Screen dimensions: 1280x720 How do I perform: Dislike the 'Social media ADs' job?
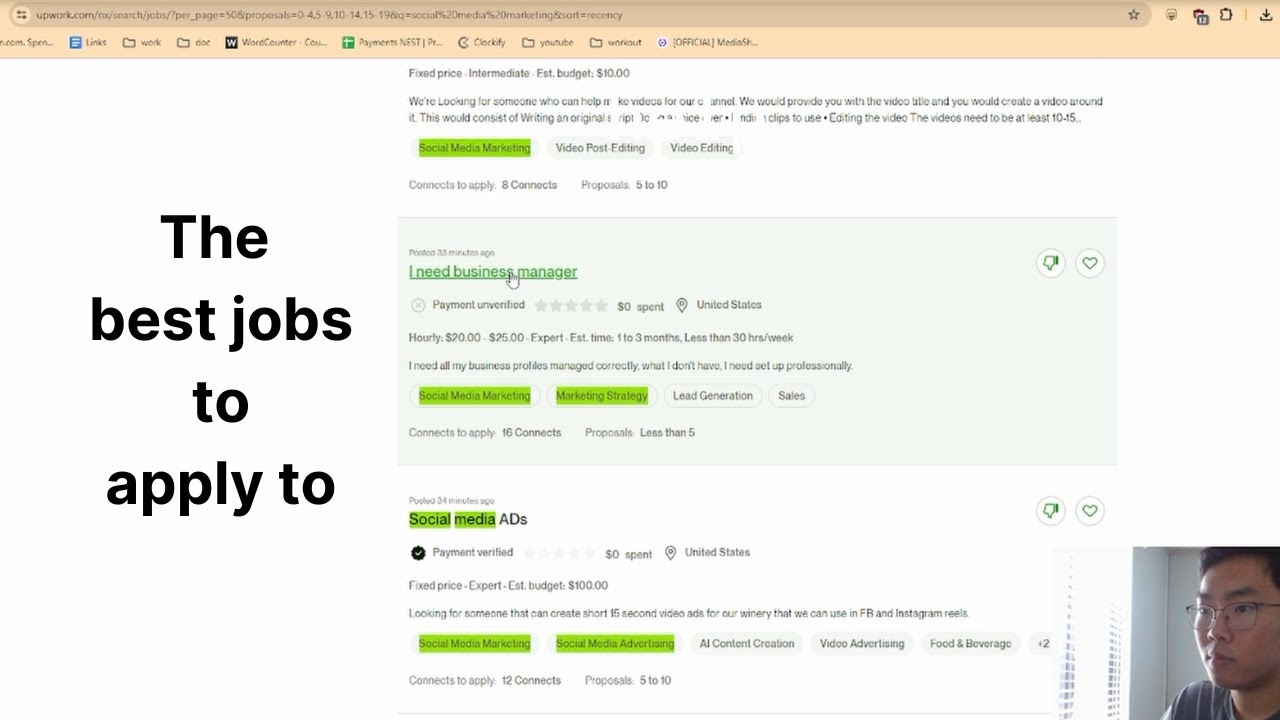point(1051,511)
